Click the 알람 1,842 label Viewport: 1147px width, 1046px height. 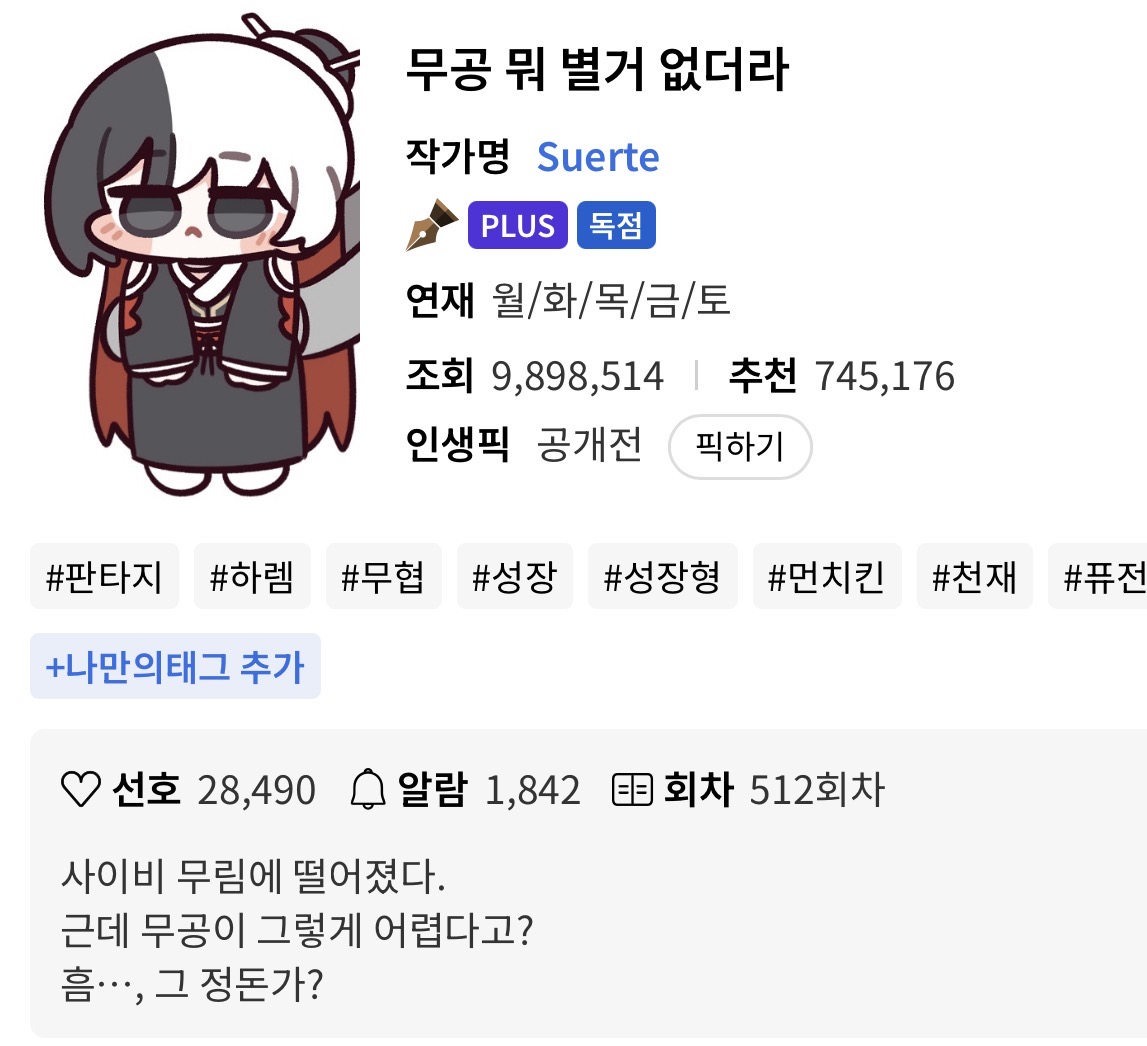tap(489, 790)
